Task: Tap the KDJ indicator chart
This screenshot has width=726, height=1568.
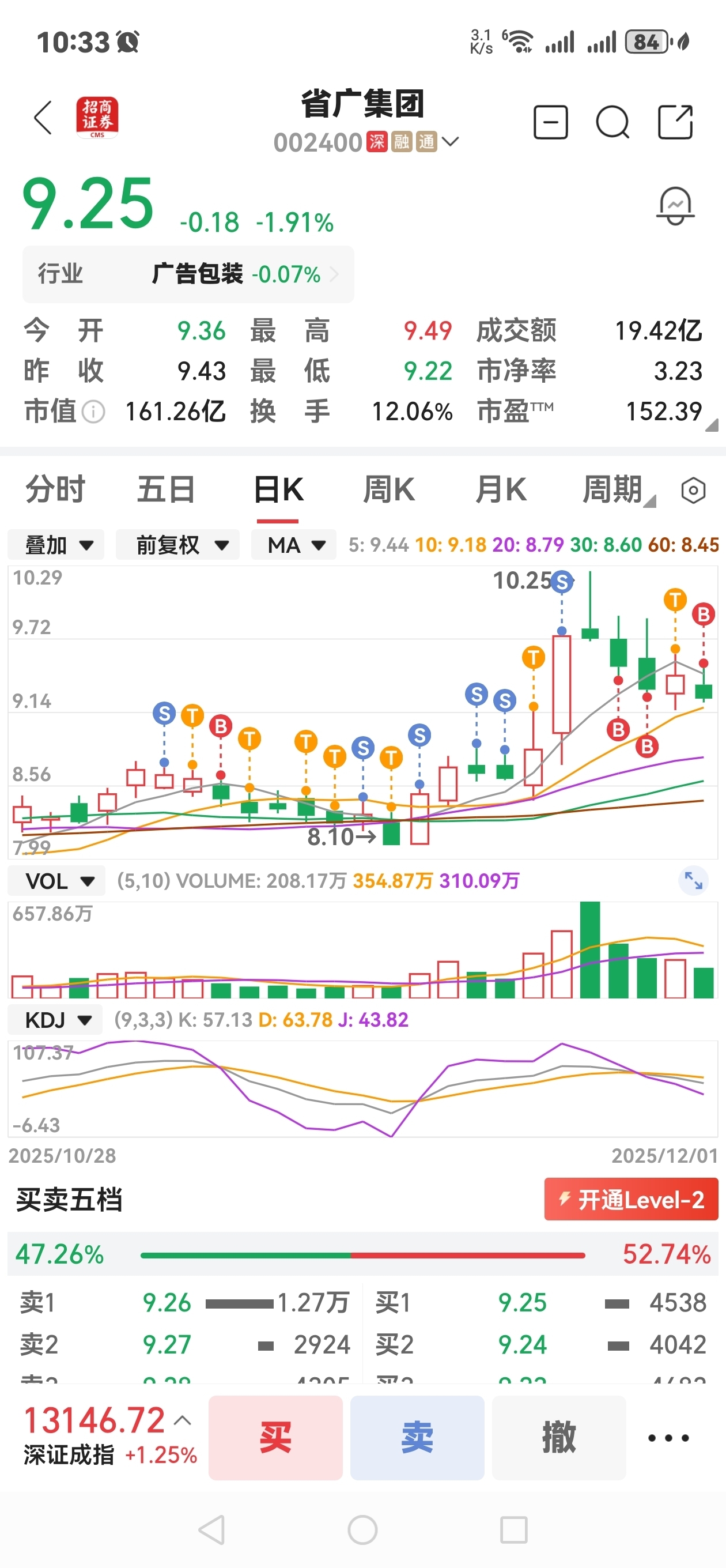Action: (362, 1088)
